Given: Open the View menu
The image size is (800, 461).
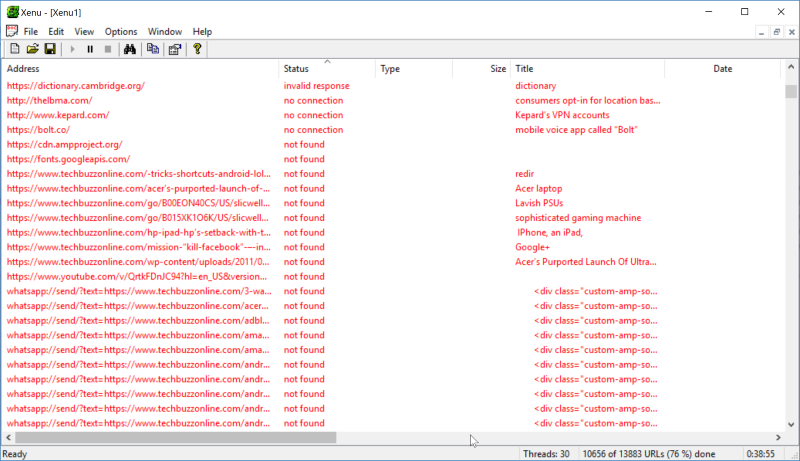Looking at the screenshot, I should pos(84,32).
